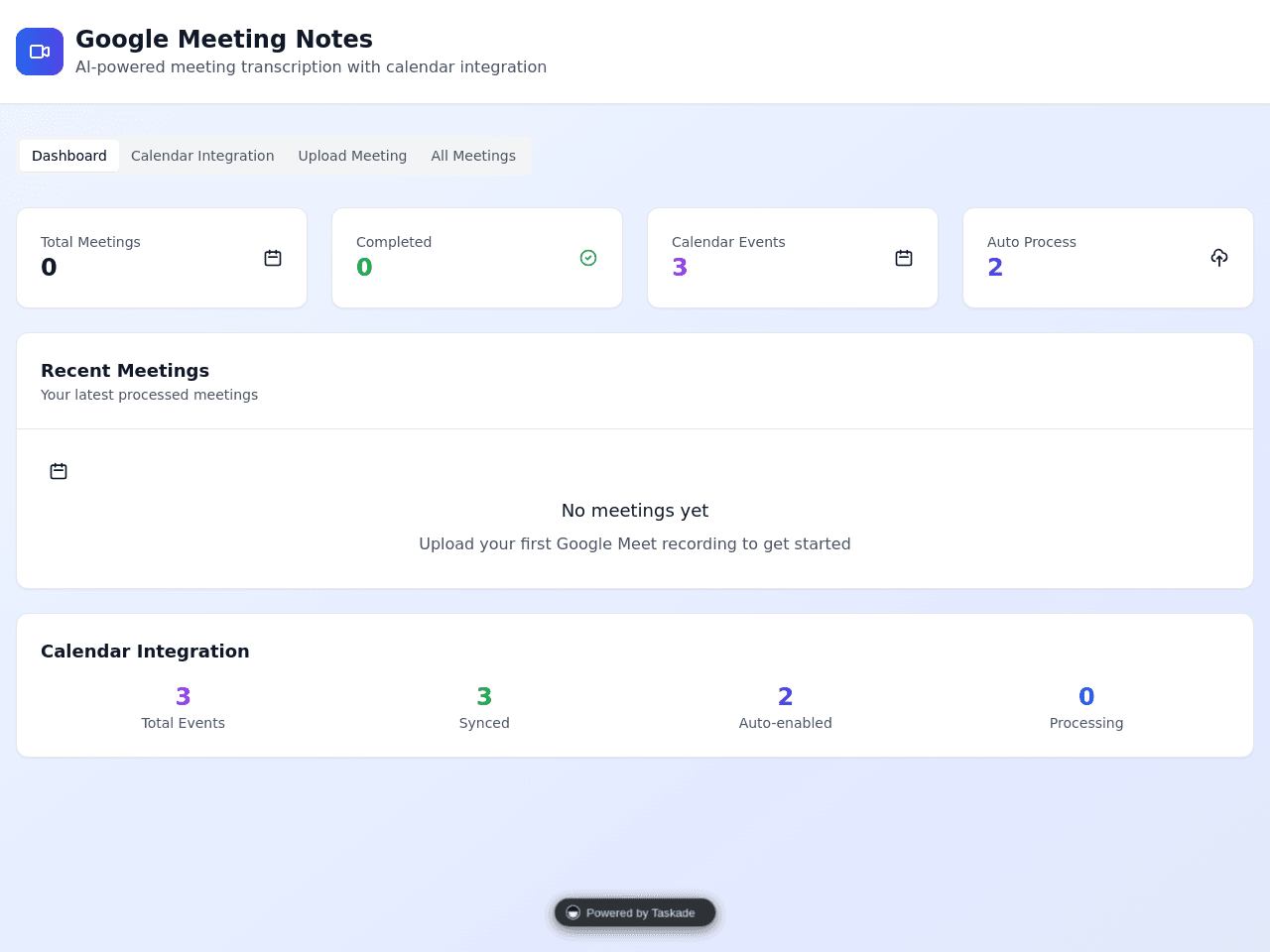Click the 2 value under Auto Process
This screenshot has width=1270, height=952.
pyautogui.click(x=995, y=267)
